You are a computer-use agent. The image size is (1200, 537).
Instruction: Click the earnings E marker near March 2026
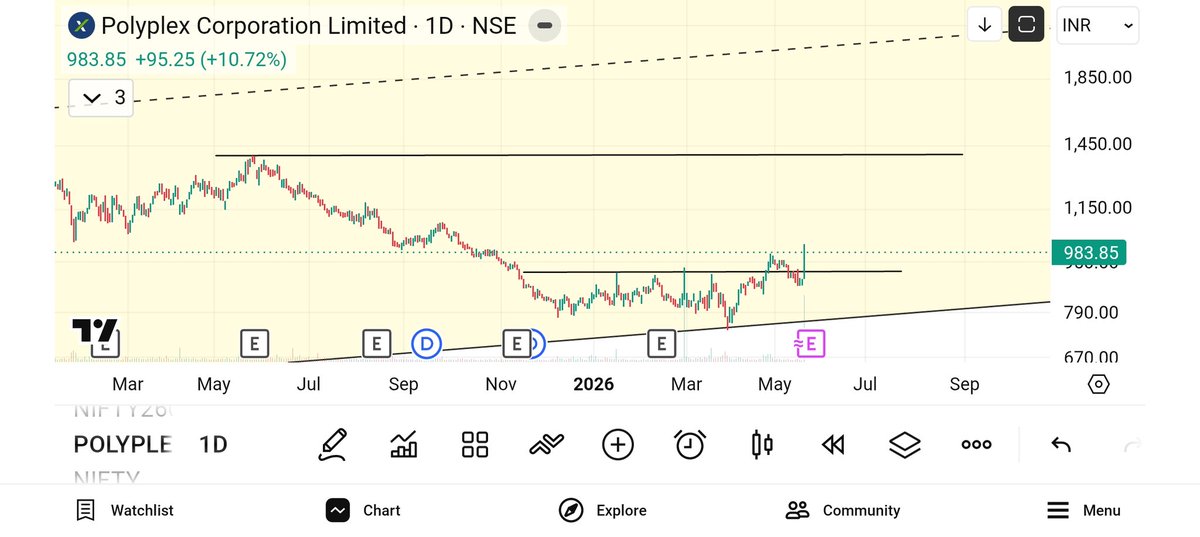coord(661,344)
